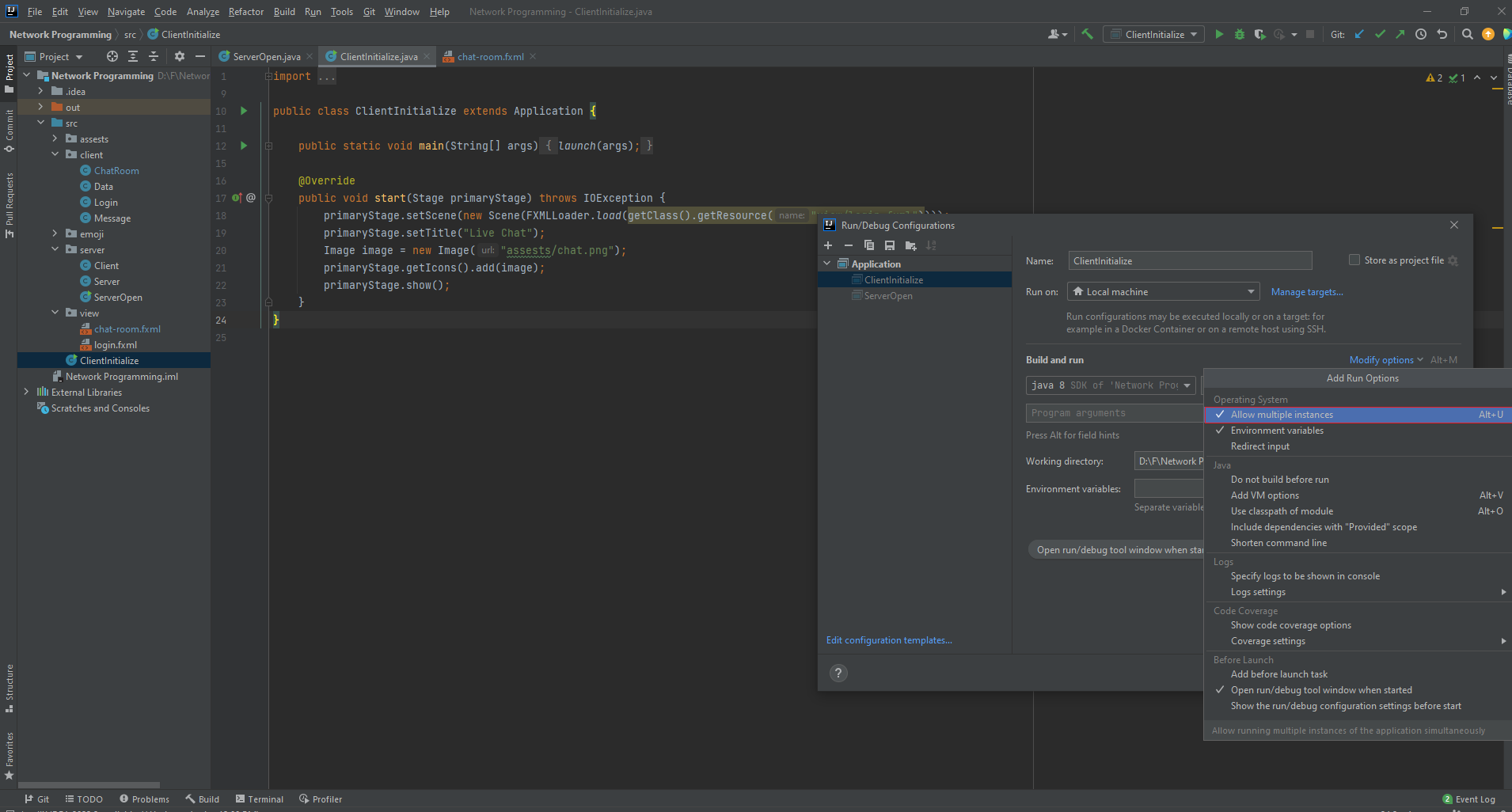1512x812 pixels.
Task: Enable Store as project file
Action: coord(1353,260)
